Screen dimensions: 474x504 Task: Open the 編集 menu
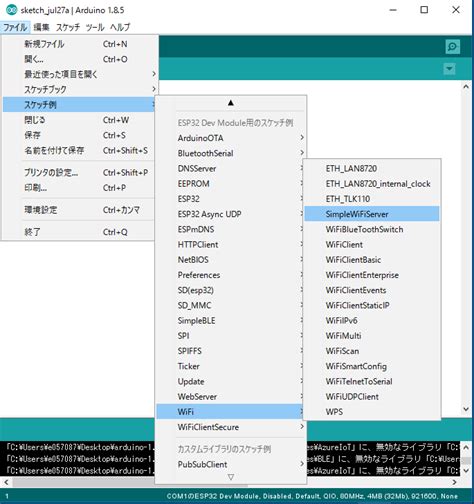[42, 27]
